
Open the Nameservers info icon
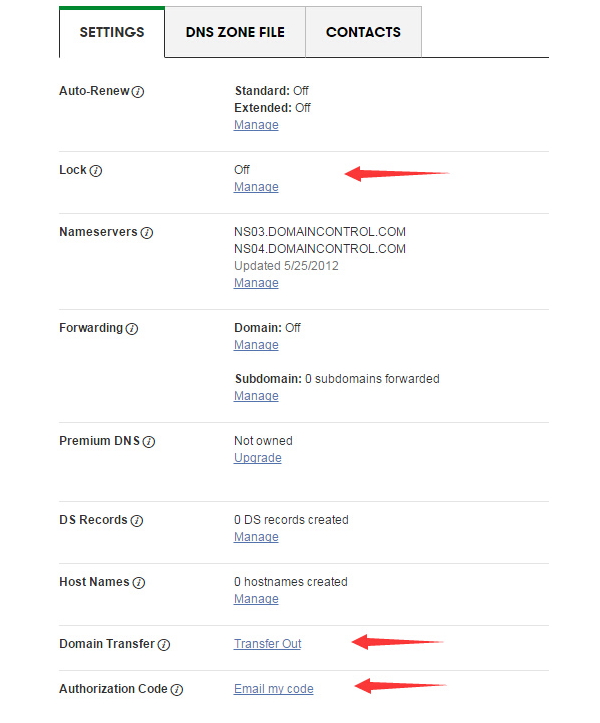(x=147, y=233)
